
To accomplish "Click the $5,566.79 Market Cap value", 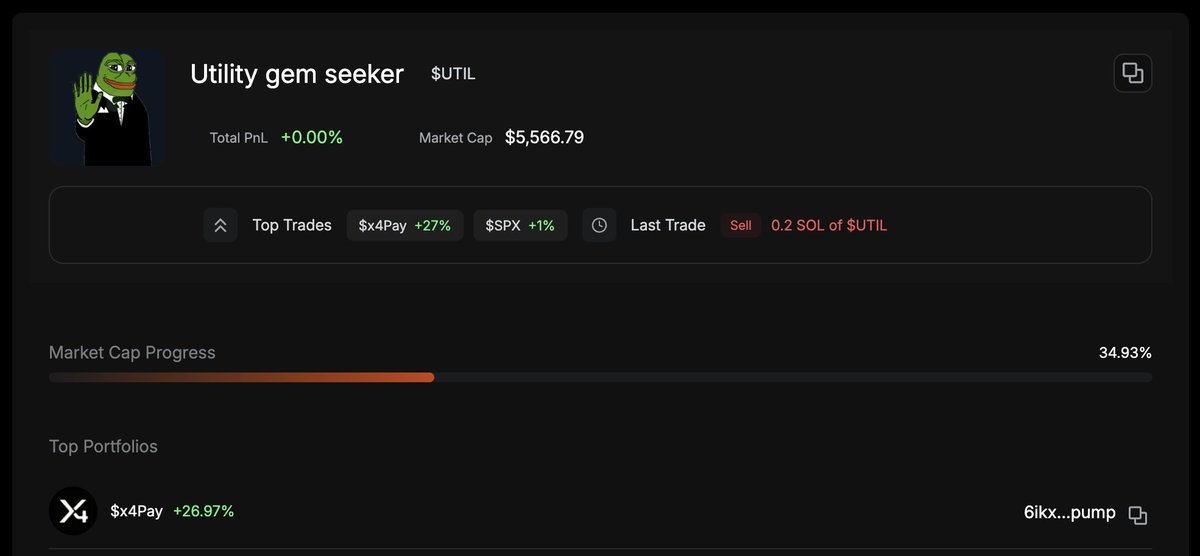I will coord(544,137).
